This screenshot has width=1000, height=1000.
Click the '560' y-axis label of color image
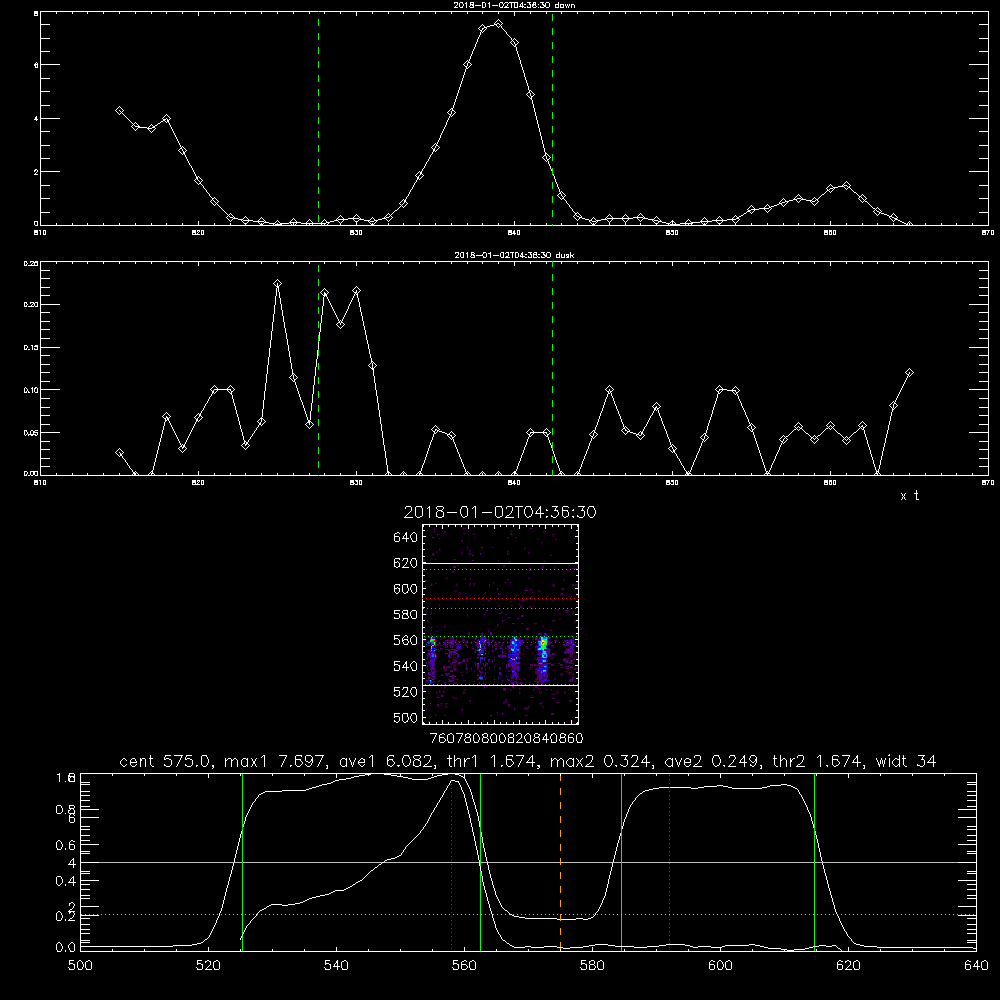coord(406,640)
